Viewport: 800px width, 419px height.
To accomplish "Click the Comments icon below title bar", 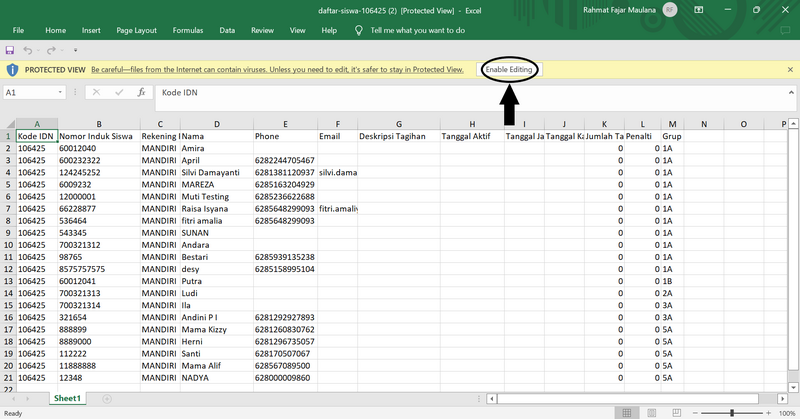I will 786,31.
